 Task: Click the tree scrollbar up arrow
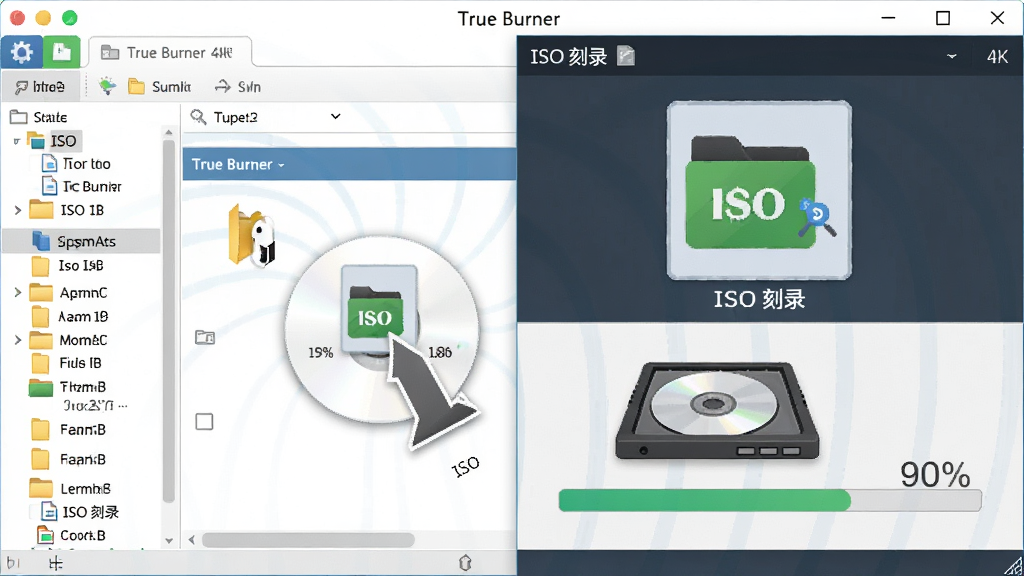(x=169, y=133)
